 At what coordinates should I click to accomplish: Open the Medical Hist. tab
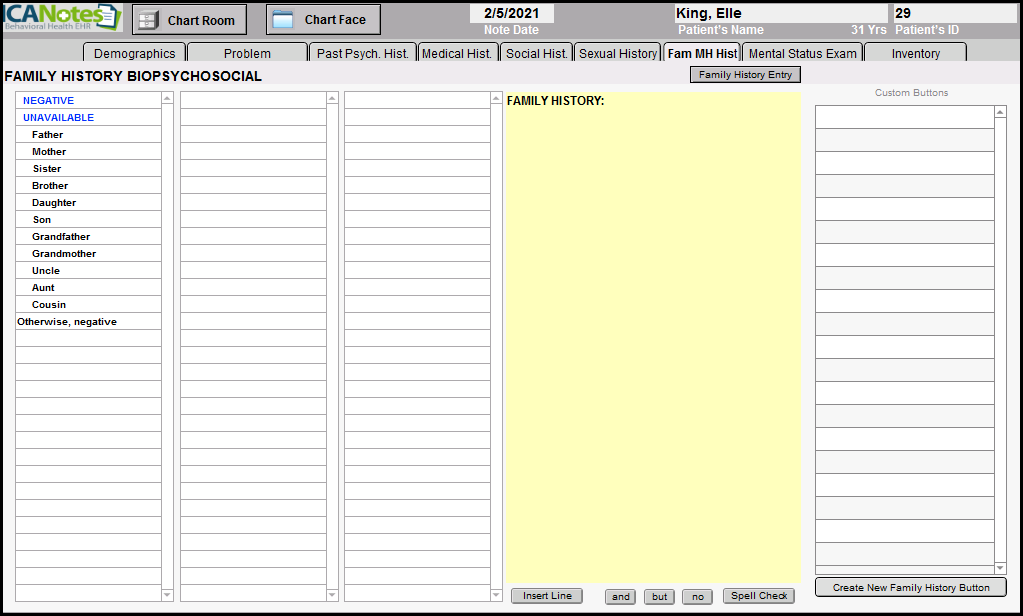pos(457,53)
